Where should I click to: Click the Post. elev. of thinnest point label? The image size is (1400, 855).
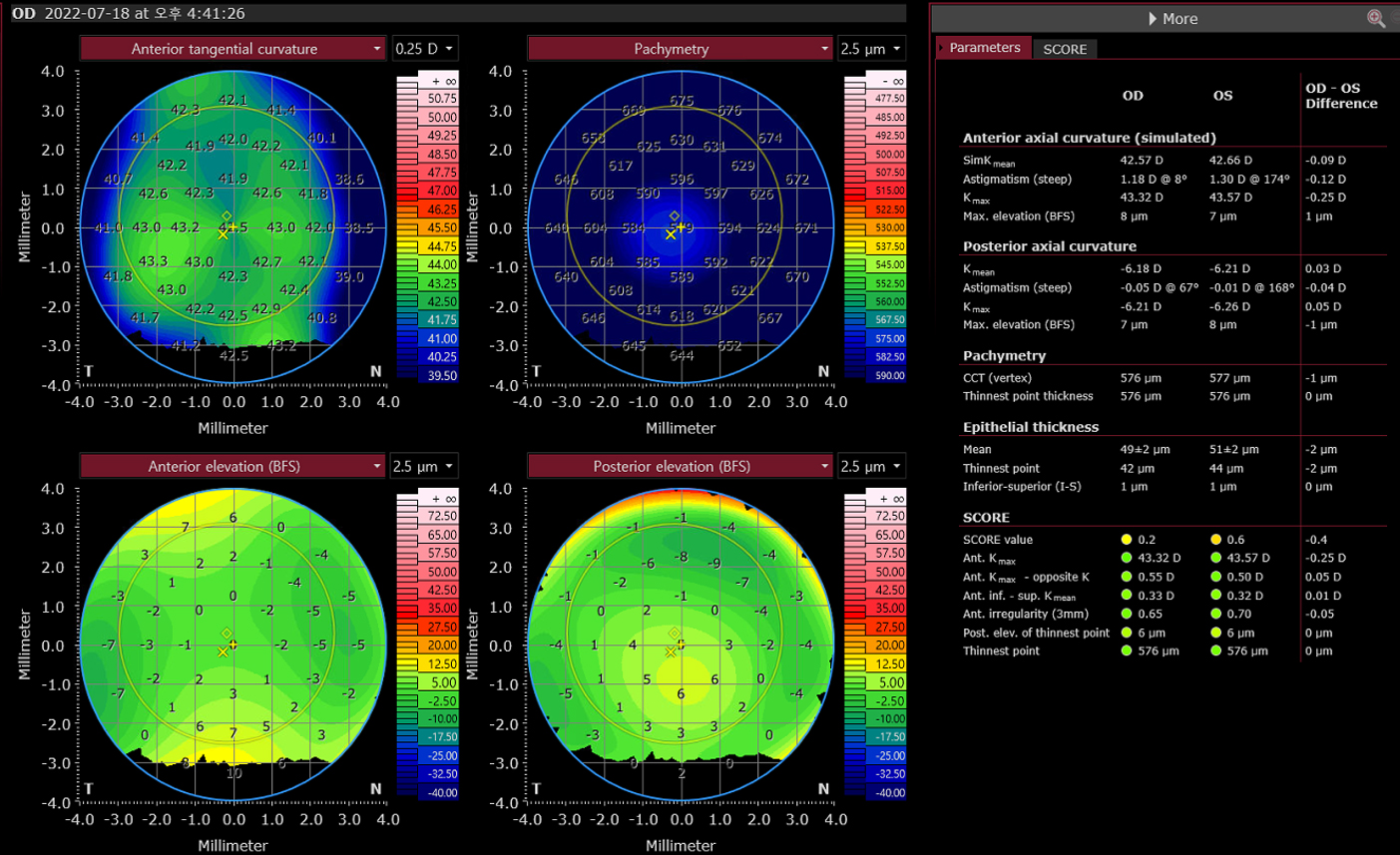point(1036,633)
